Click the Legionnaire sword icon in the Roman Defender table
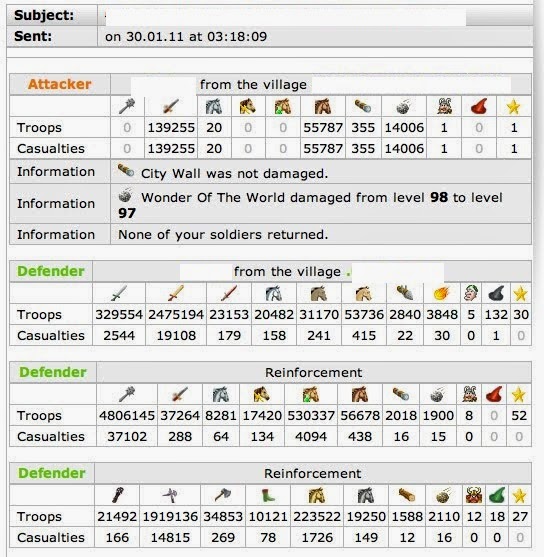 [x=119, y=293]
